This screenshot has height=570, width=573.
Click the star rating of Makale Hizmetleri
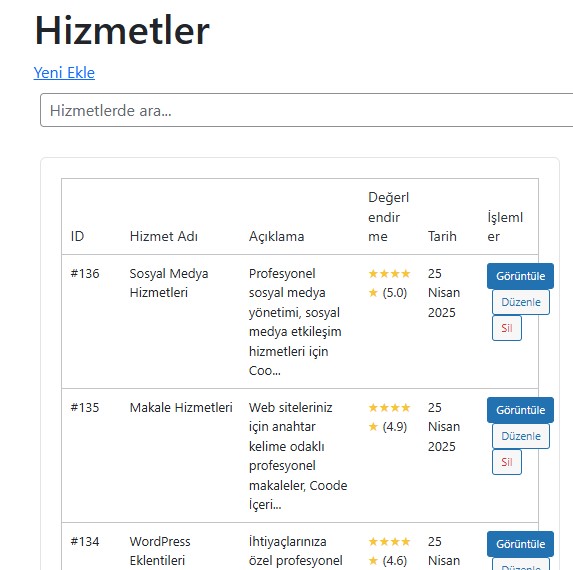coord(389,417)
